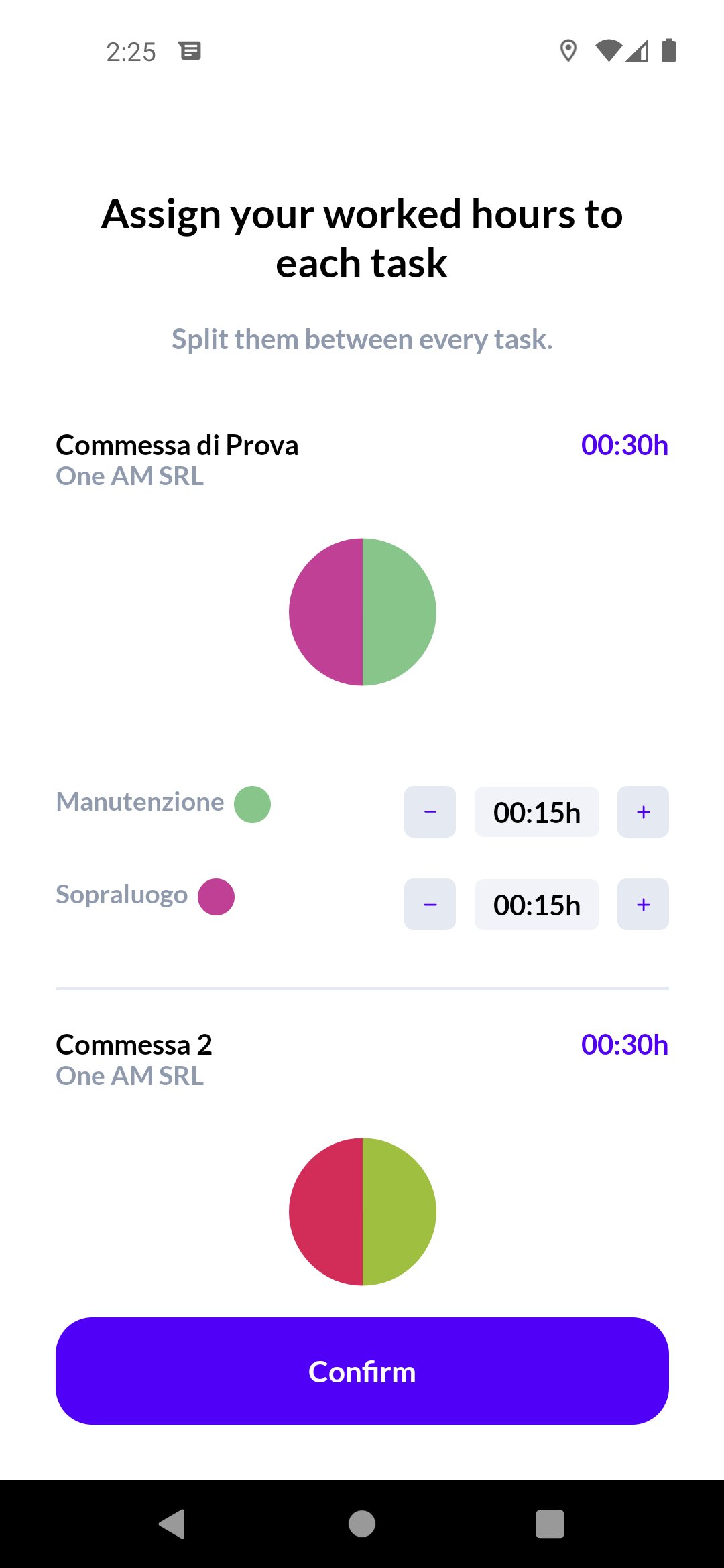
Task: Select the magenta Sopraluogo color dot
Action: pyautogui.click(x=216, y=897)
